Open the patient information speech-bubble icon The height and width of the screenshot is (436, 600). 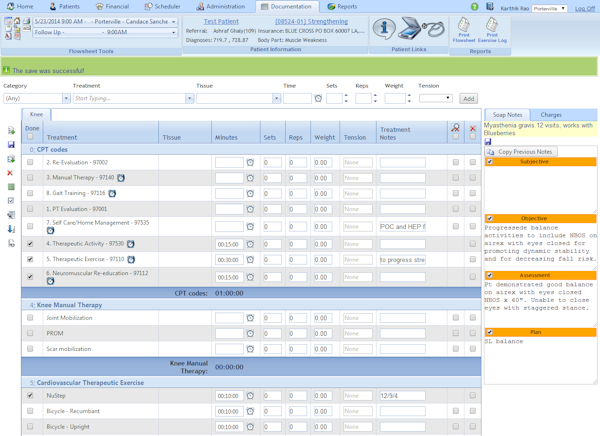point(384,28)
